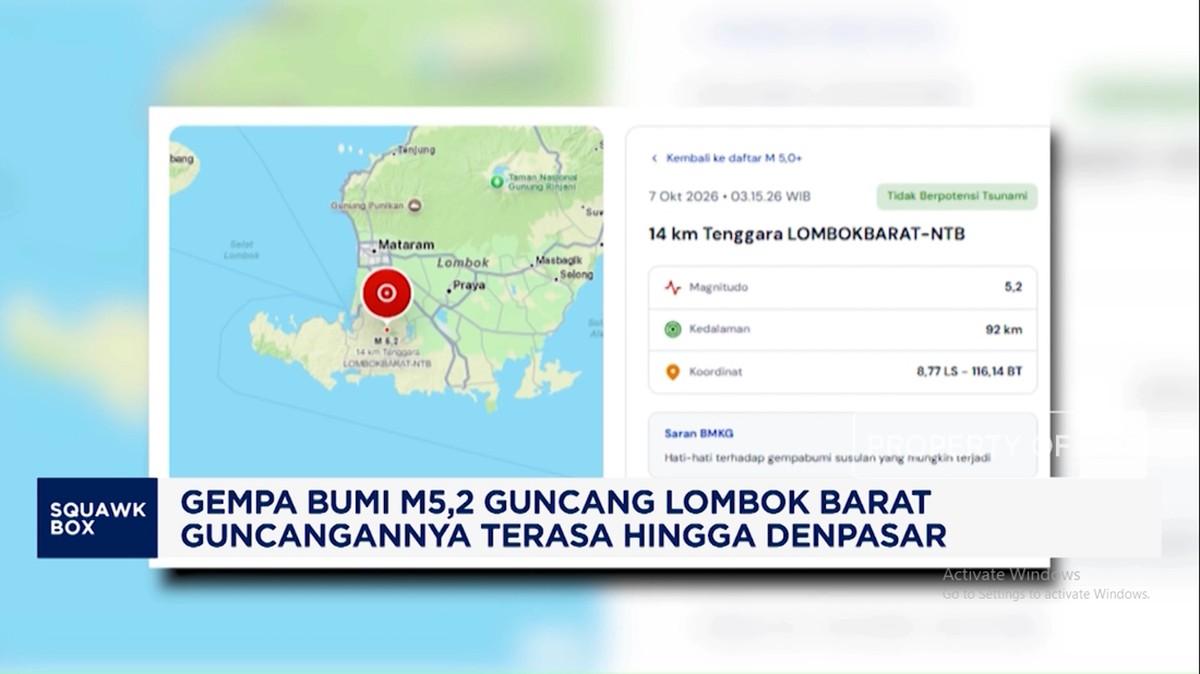1200x674 pixels.
Task: Click the Lombok island label
Action: coord(463,263)
